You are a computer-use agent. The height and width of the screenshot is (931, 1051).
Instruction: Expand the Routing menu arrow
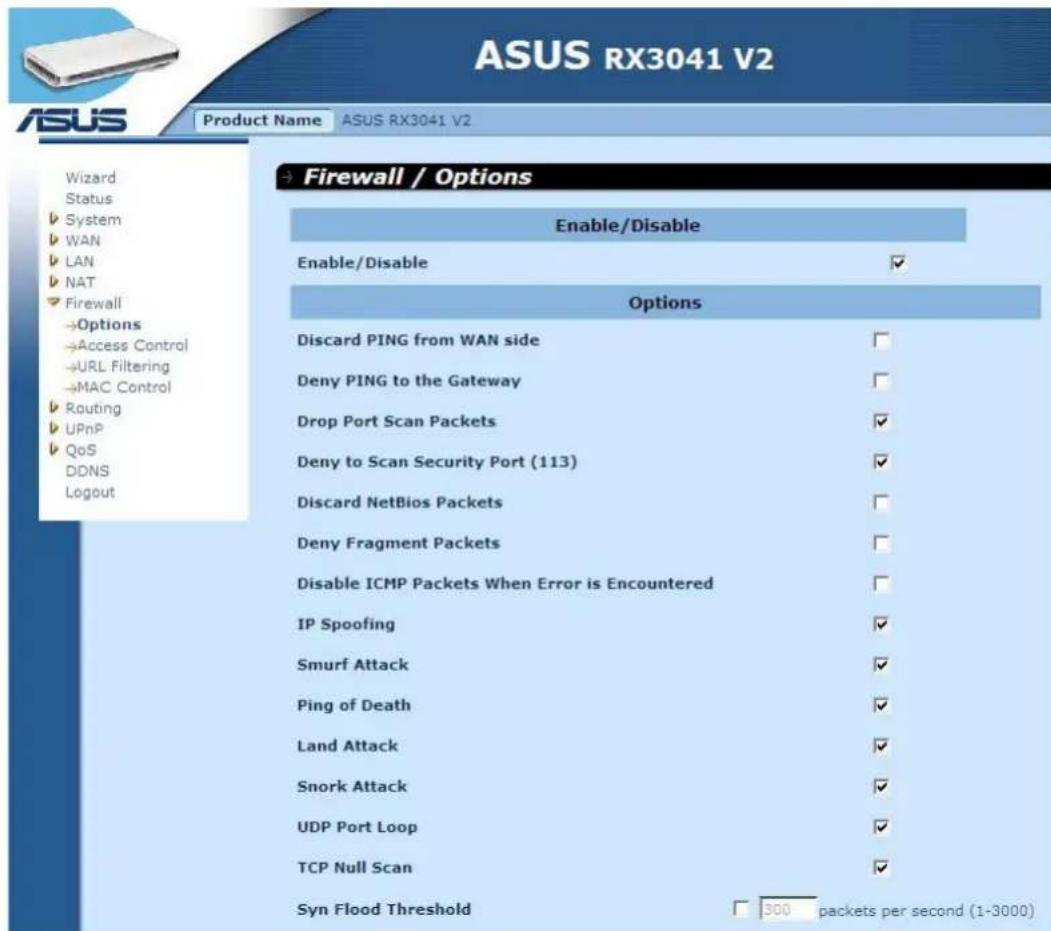click(54, 408)
